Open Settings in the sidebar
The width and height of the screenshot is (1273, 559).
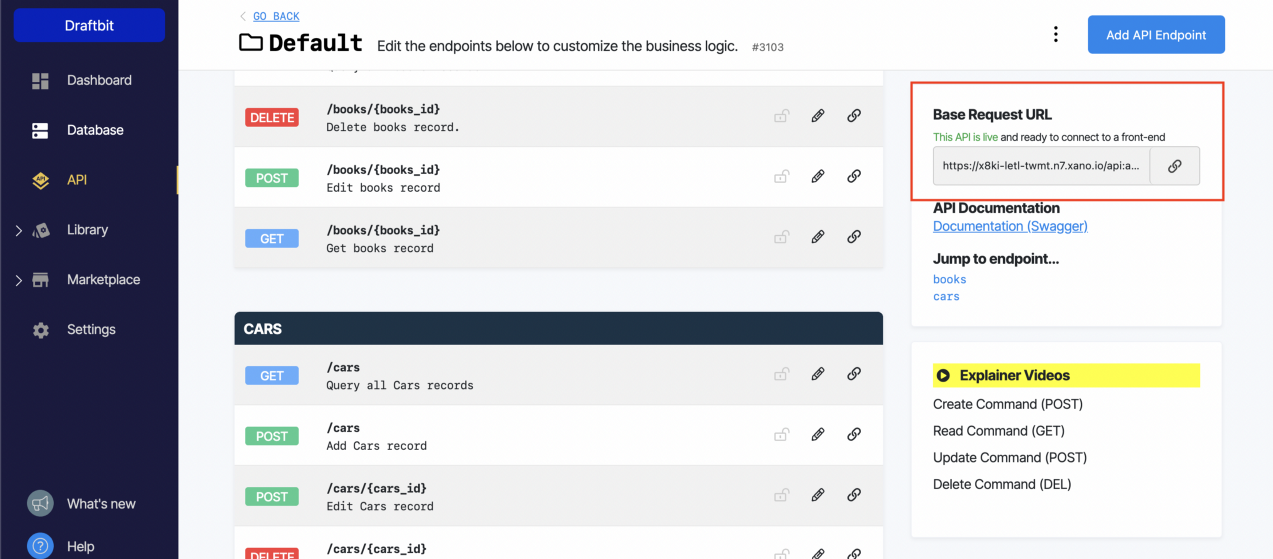(90, 329)
